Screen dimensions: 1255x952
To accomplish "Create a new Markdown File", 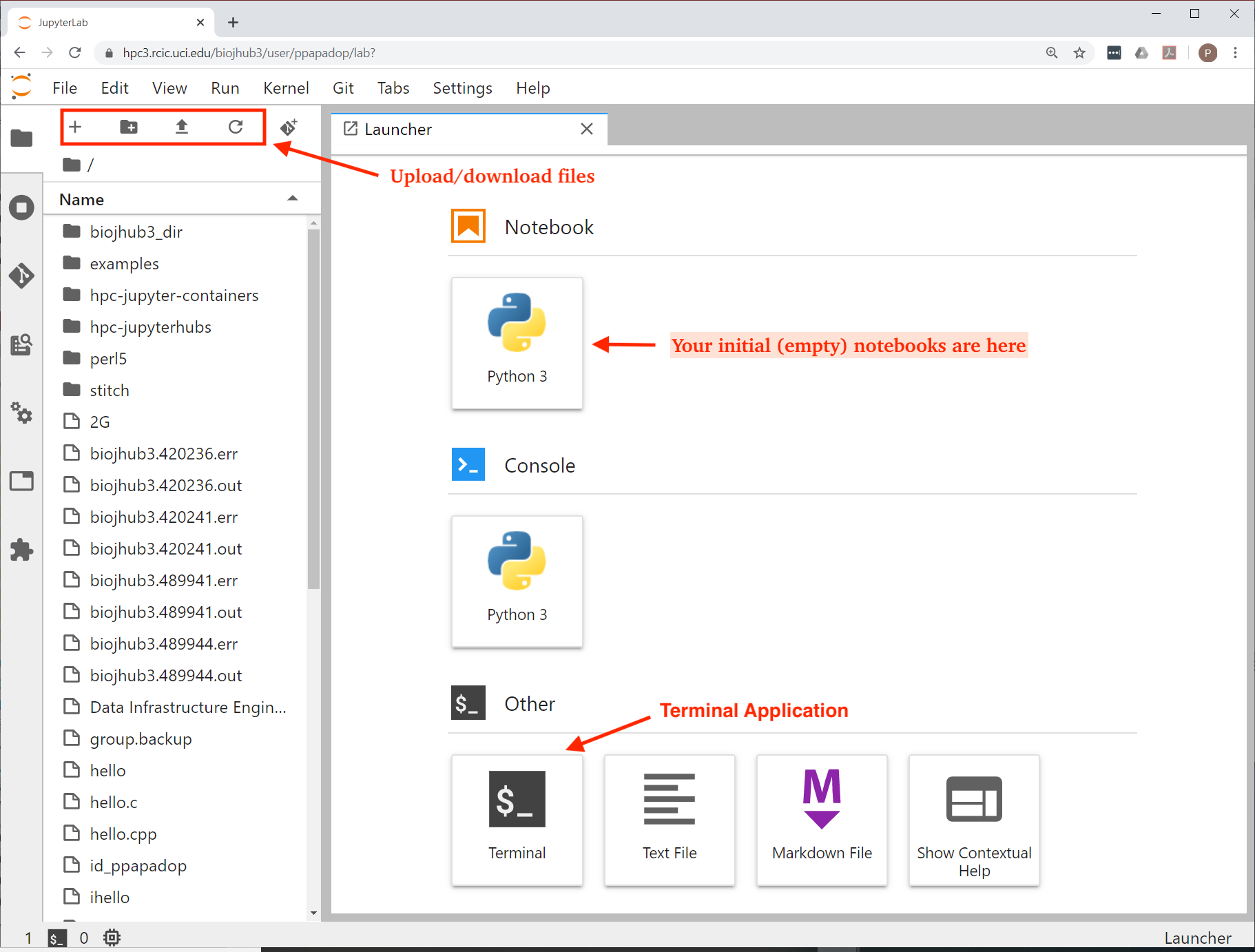I will (x=822, y=820).
